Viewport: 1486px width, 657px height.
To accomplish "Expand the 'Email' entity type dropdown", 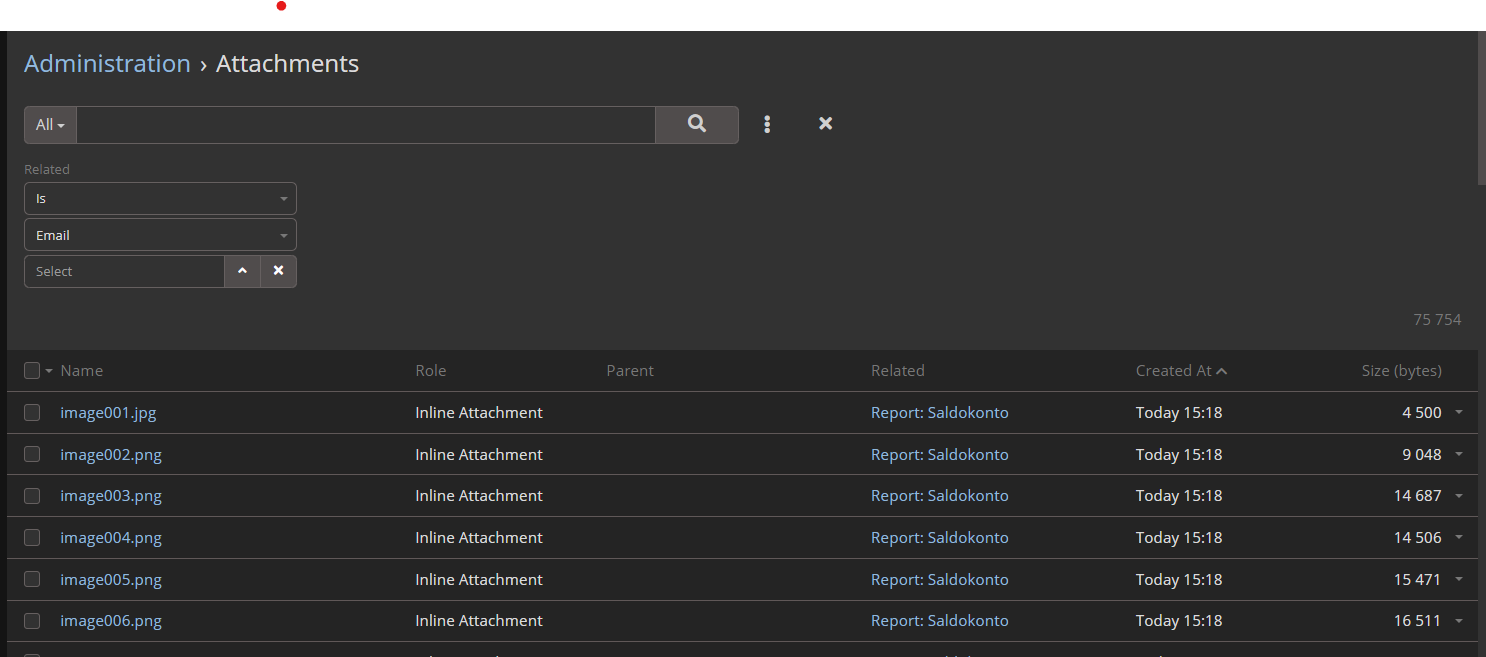I will pyautogui.click(x=160, y=235).
